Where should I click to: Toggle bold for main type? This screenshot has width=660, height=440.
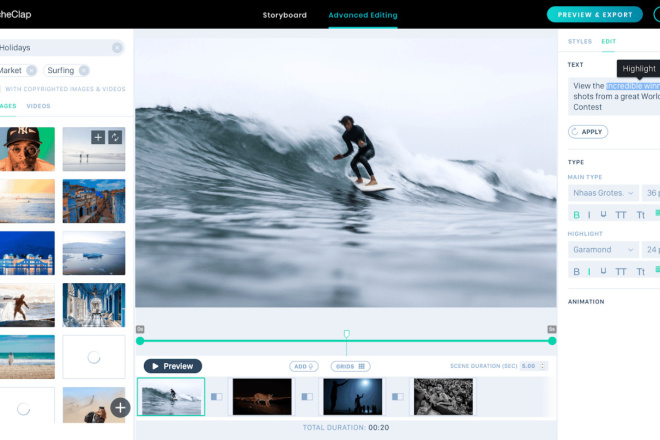(576, 215)
